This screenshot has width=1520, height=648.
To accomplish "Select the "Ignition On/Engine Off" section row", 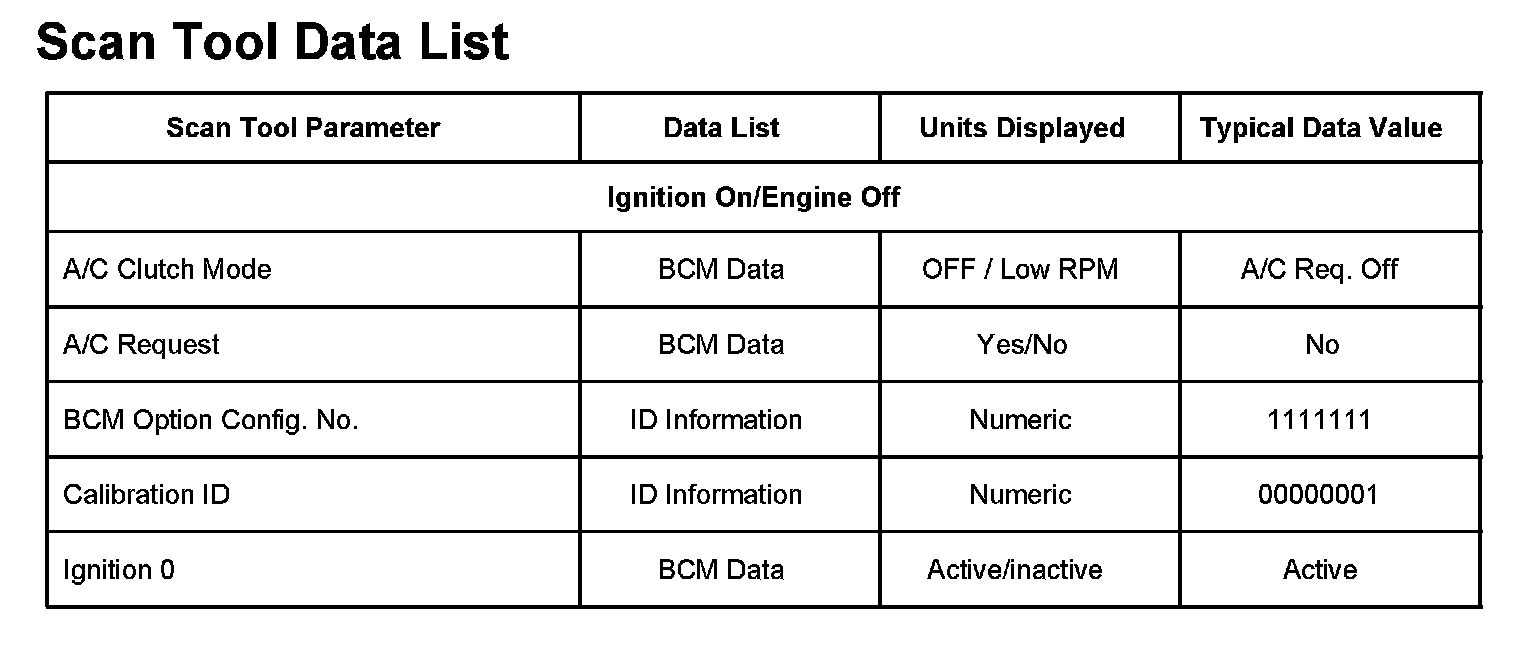I will click(x=753, y=198).
